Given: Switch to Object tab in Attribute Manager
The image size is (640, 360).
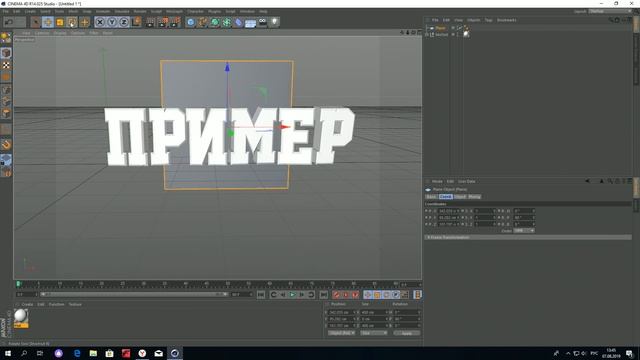Looking at the screenshot, I should 460,197.
